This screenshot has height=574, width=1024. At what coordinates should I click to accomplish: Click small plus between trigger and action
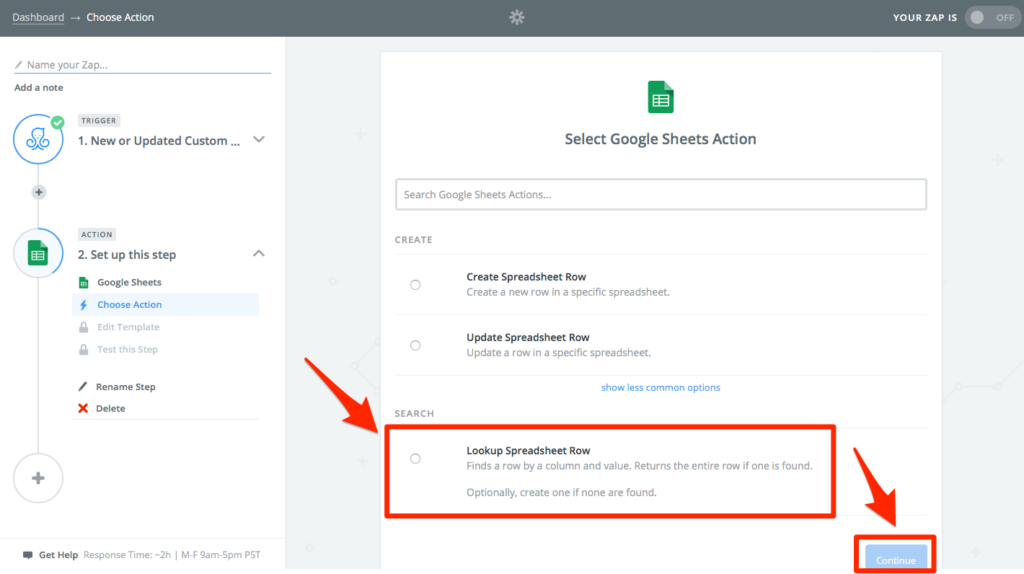click(x=39, y=192)
